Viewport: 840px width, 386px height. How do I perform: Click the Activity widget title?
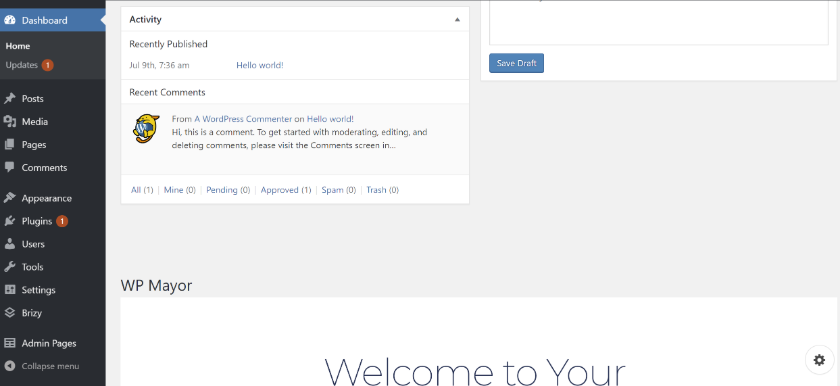coord(145,19)
